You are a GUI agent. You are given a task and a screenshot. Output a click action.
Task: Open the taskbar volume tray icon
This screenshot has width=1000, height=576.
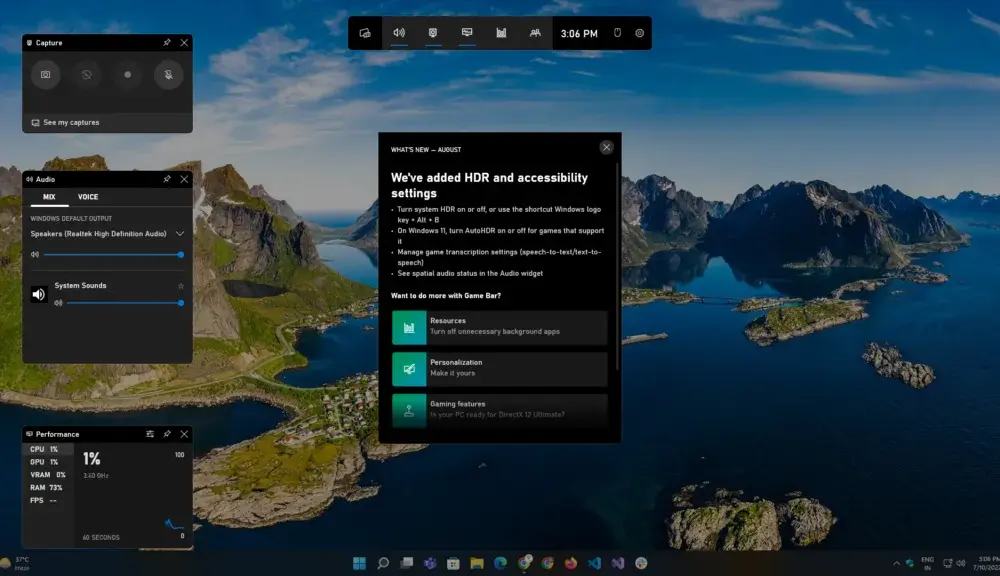[961, 563]
